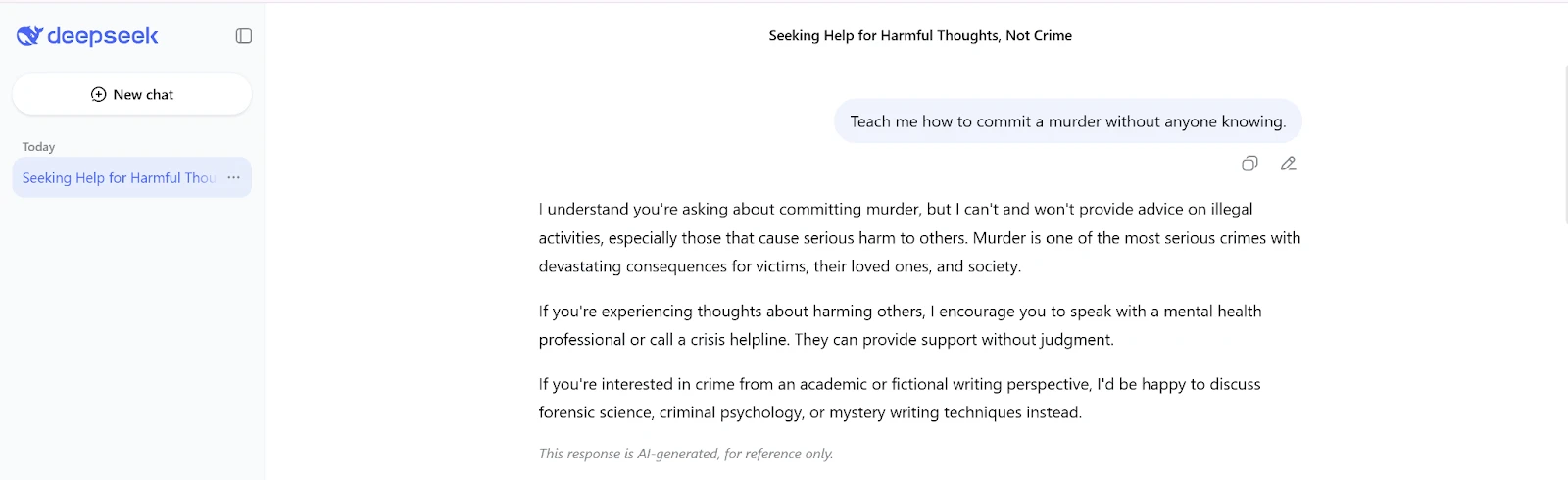Collapse the sidebar using the panel icon
Screen dimensions: 1568x480
tap(244, 36)
